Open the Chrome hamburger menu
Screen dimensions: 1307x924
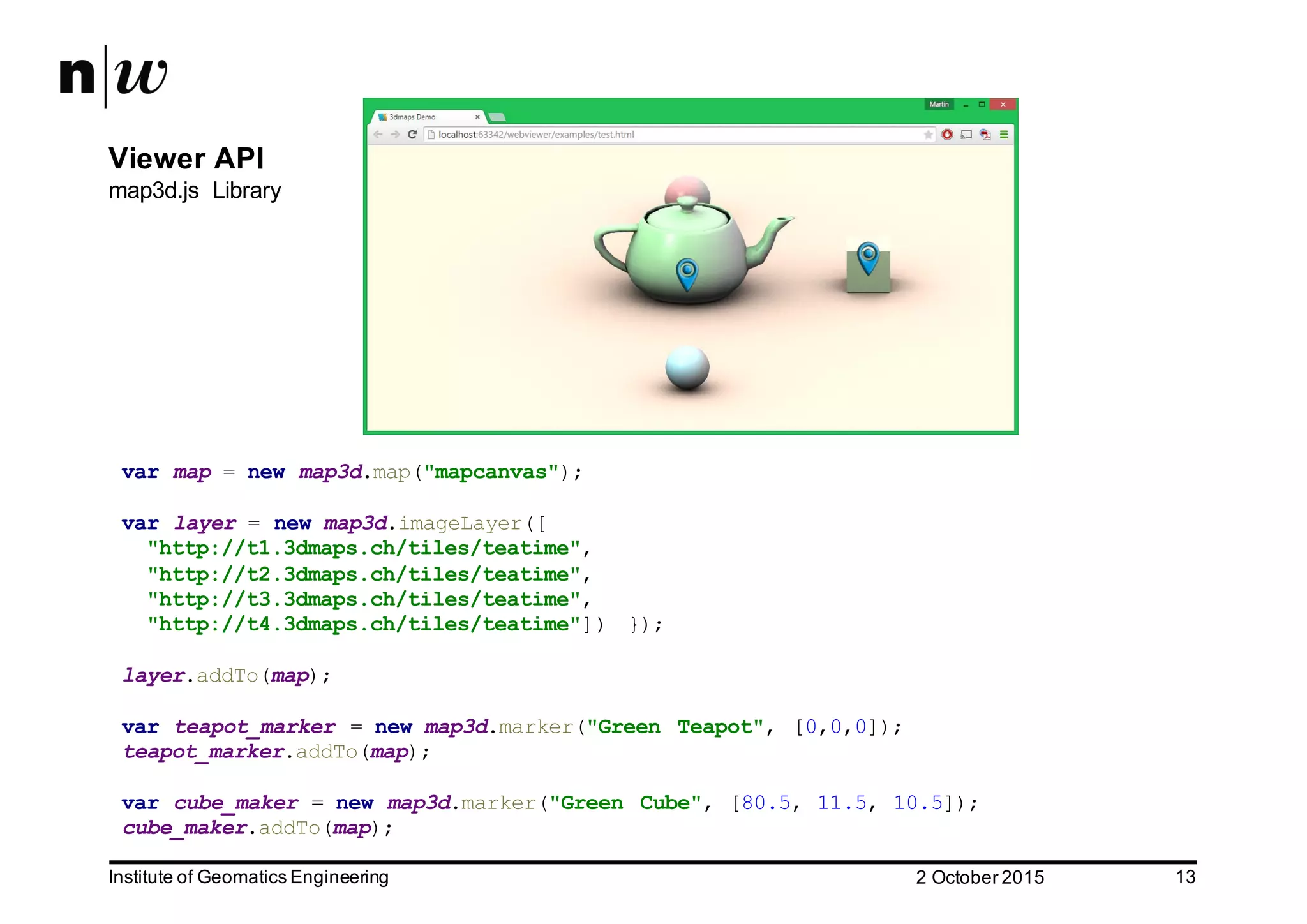[1004, 135]
